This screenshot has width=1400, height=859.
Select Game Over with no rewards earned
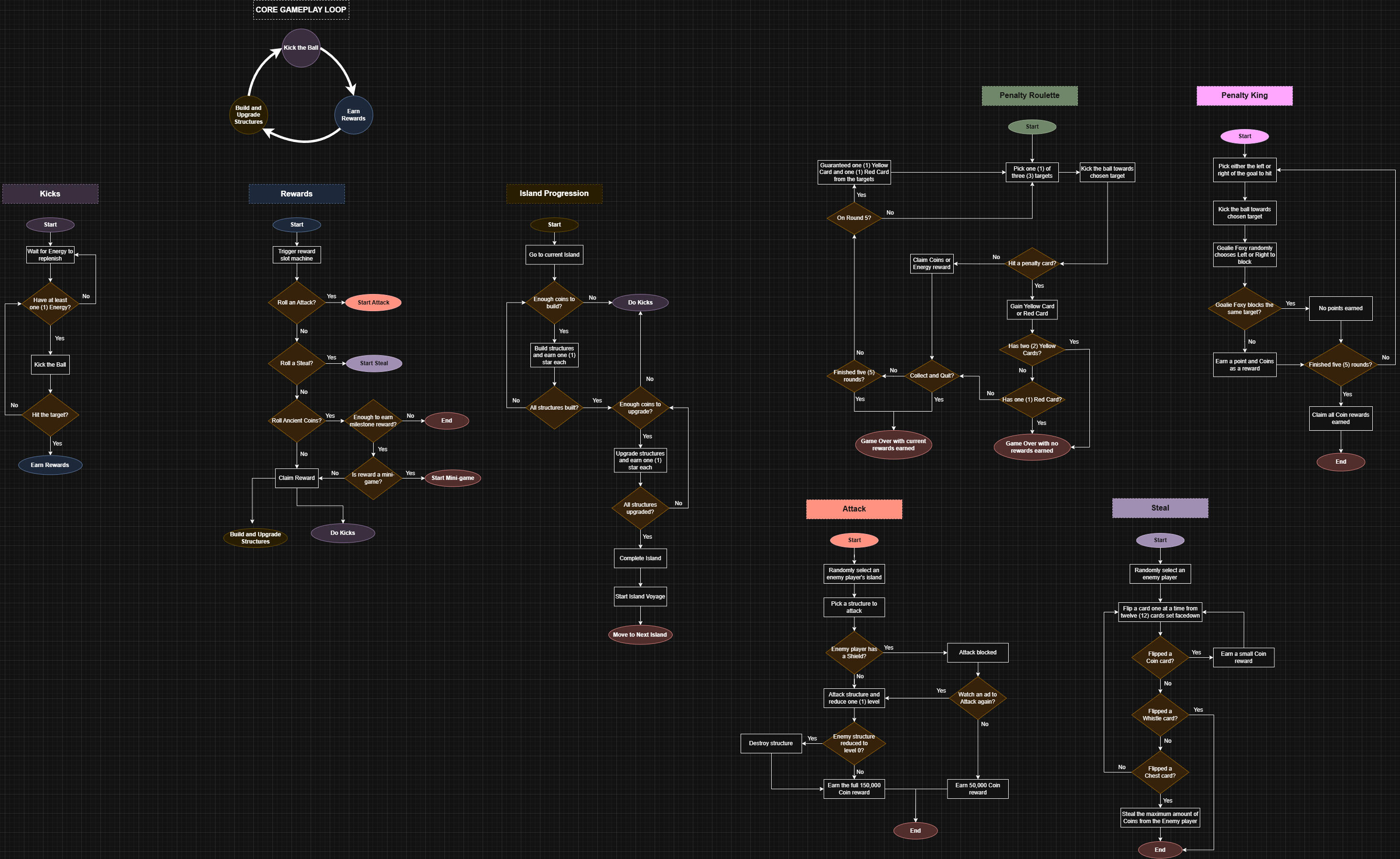click(1031, 447)
